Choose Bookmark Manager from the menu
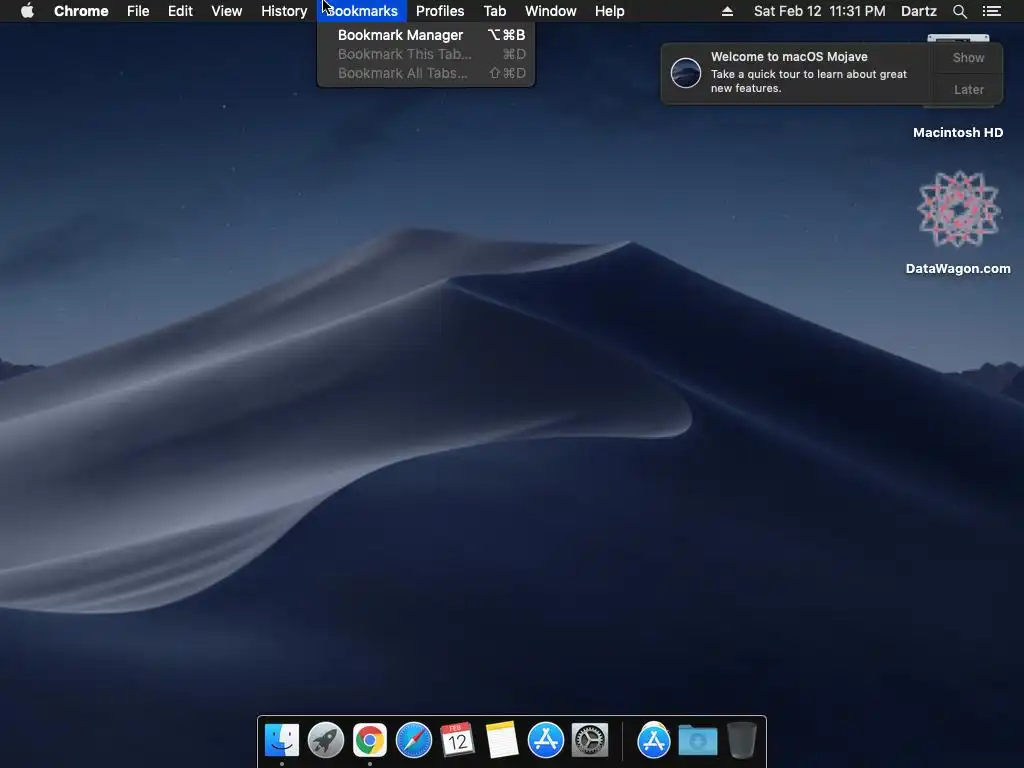 [x=426, y=35]
